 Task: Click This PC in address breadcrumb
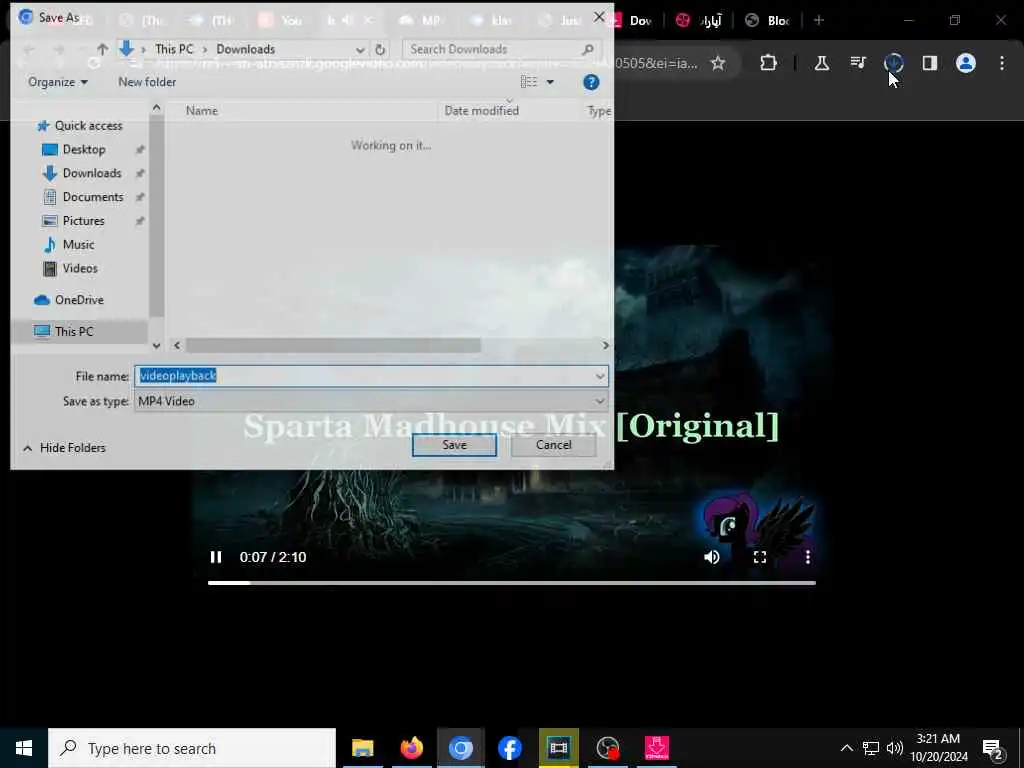tap(174, 49)
